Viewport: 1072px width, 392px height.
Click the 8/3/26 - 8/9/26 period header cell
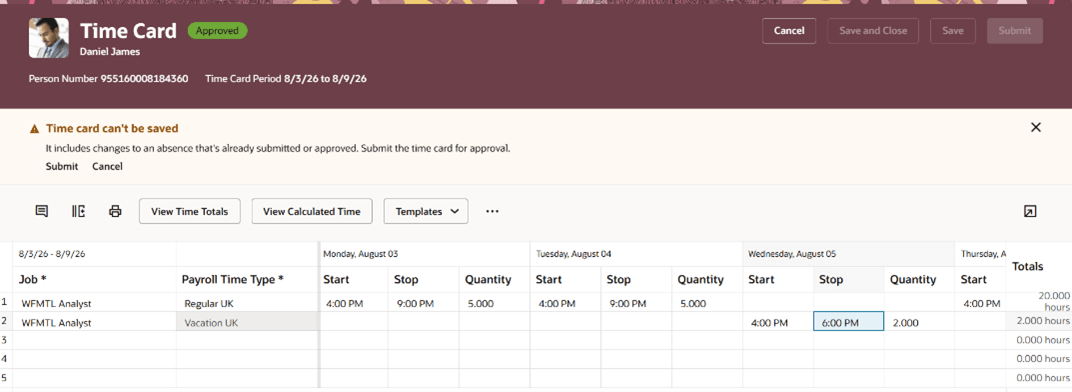(94, 254)
